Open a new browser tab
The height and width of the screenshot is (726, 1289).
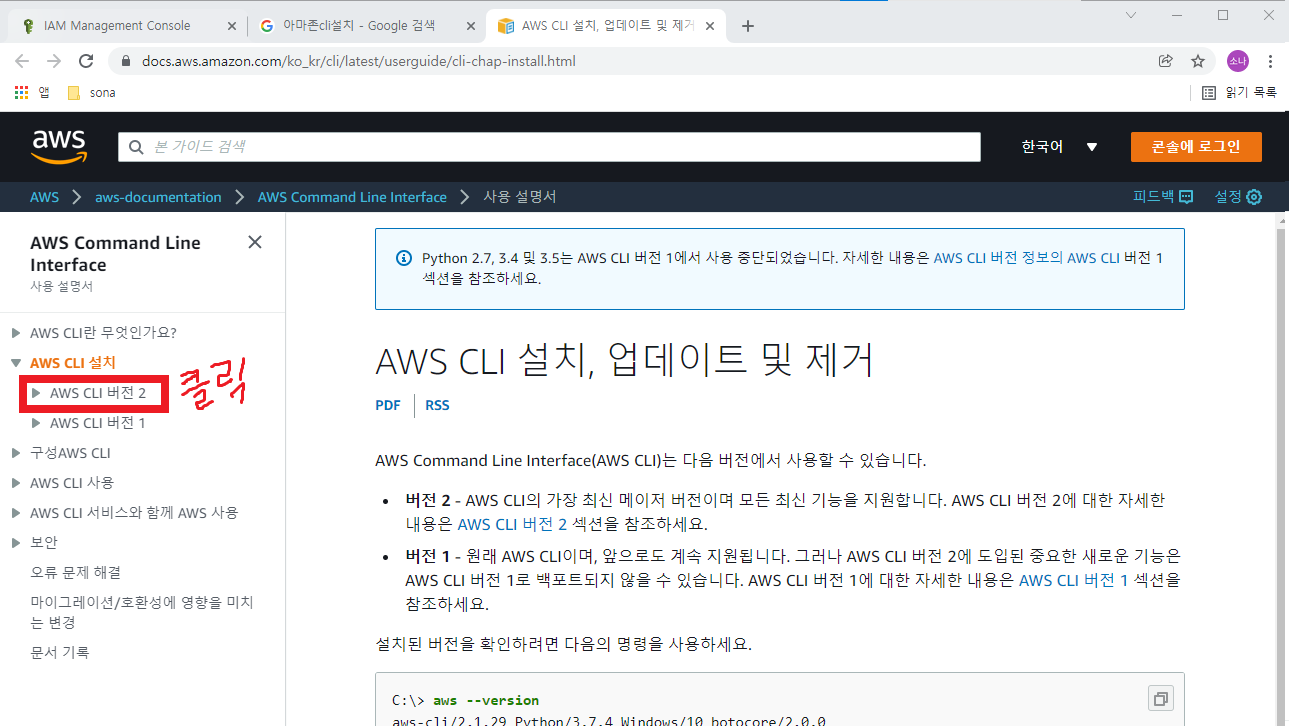tap(748, 26)
